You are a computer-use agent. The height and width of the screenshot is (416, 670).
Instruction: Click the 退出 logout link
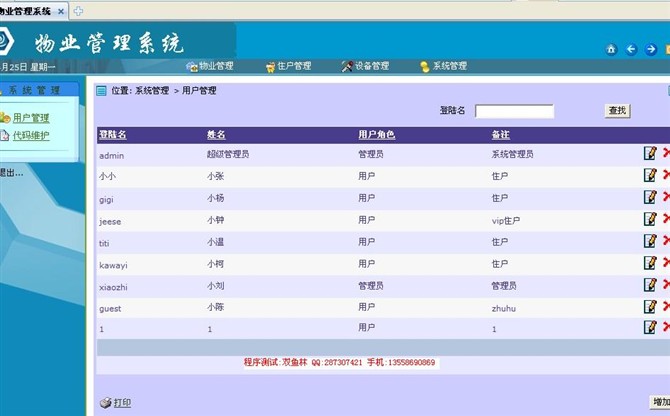(x=11, y=173)
